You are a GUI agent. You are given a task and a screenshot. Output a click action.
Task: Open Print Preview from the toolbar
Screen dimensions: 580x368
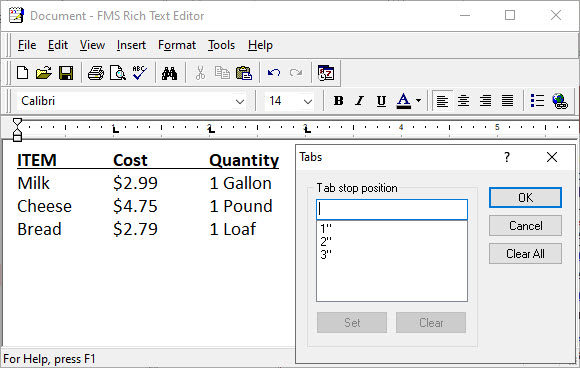(x=118, y=72)
